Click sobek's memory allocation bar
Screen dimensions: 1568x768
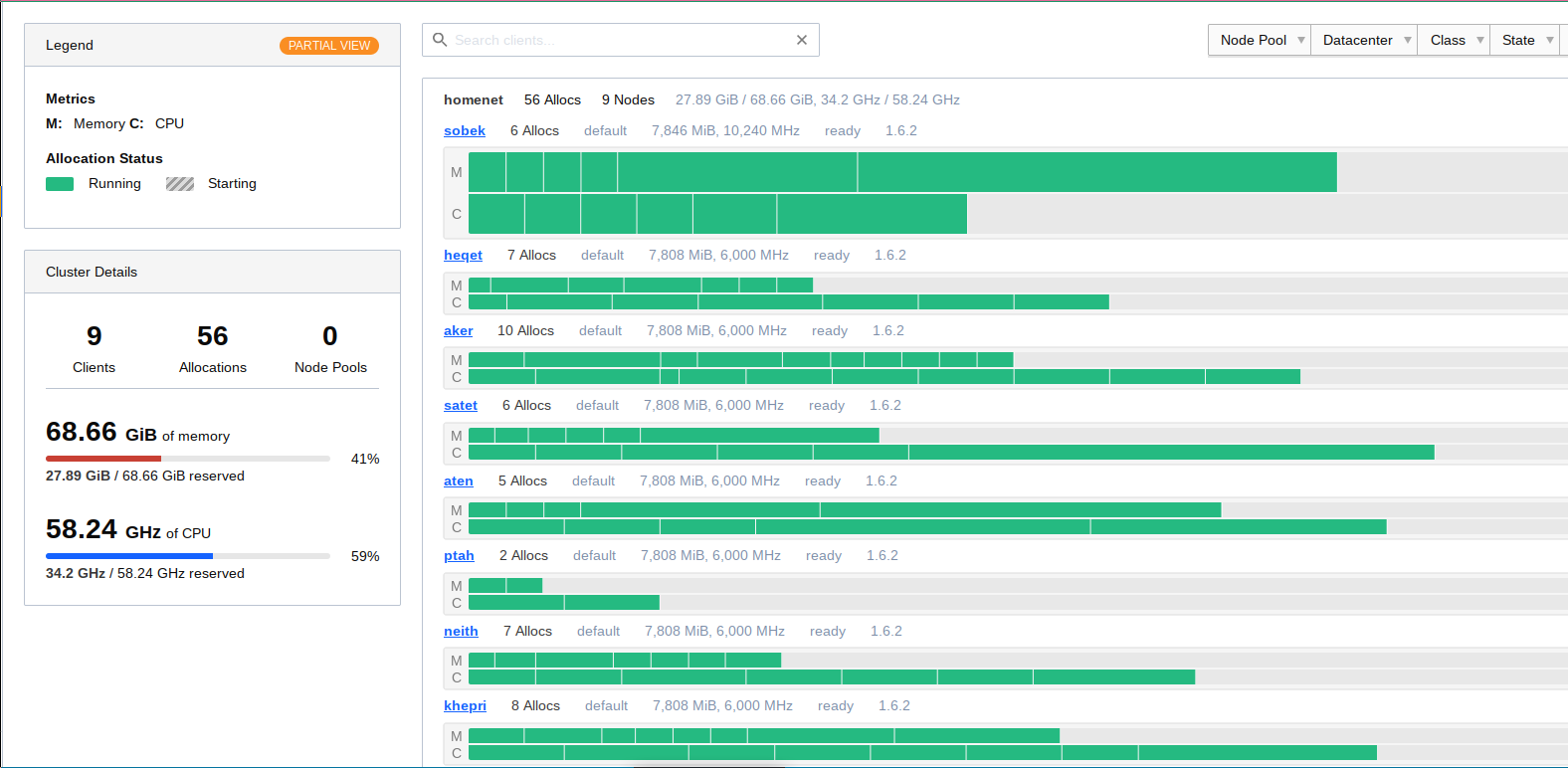click(902, 172)
